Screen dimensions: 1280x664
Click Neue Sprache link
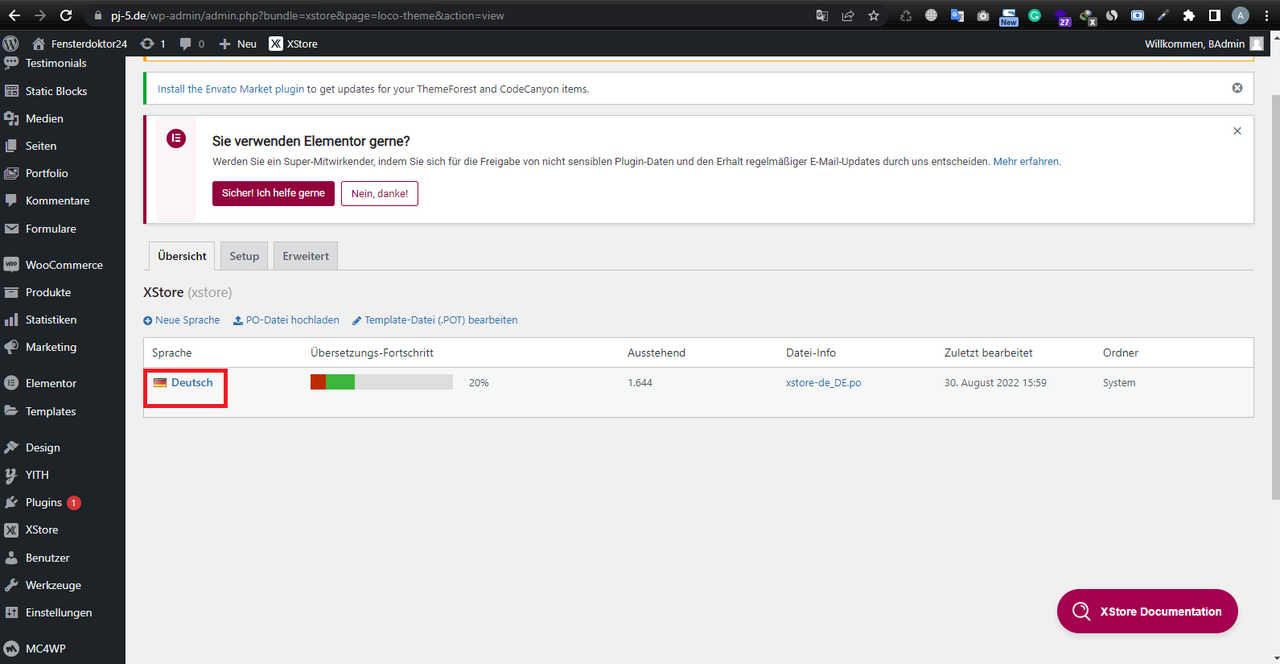(181, 320)
